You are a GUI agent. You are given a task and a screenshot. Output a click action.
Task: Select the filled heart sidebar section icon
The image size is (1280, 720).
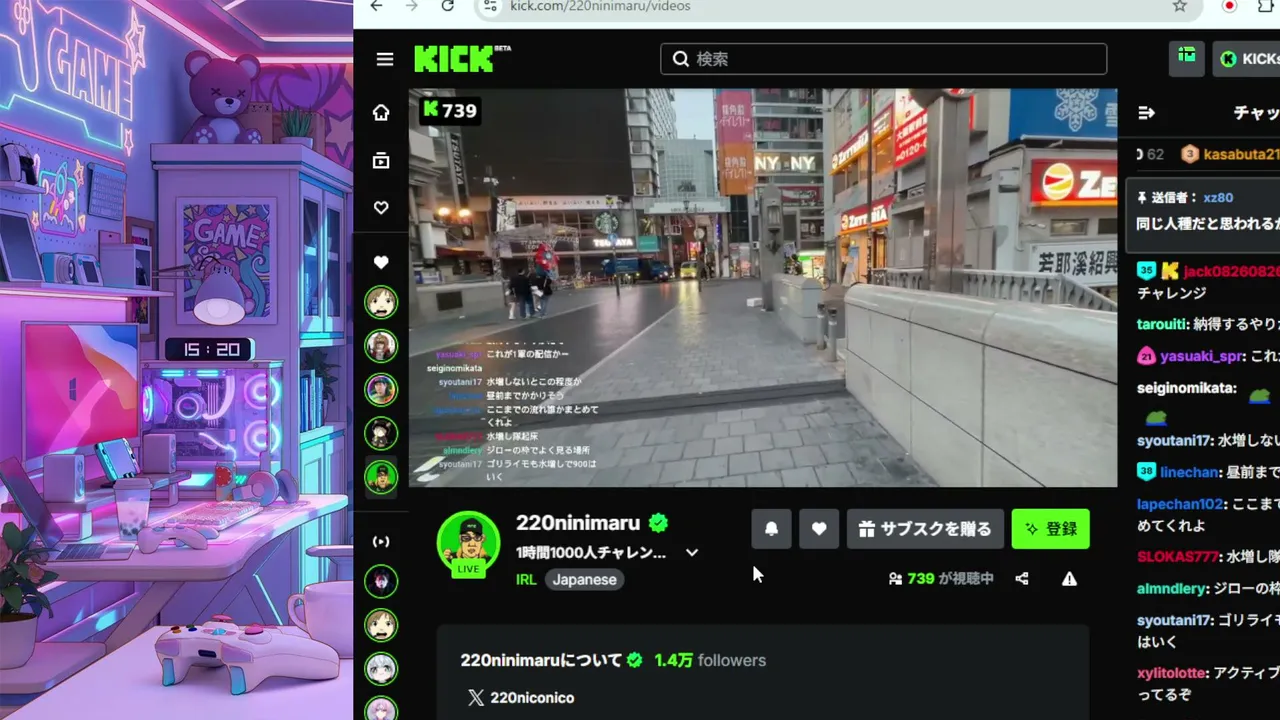[381, 262]
